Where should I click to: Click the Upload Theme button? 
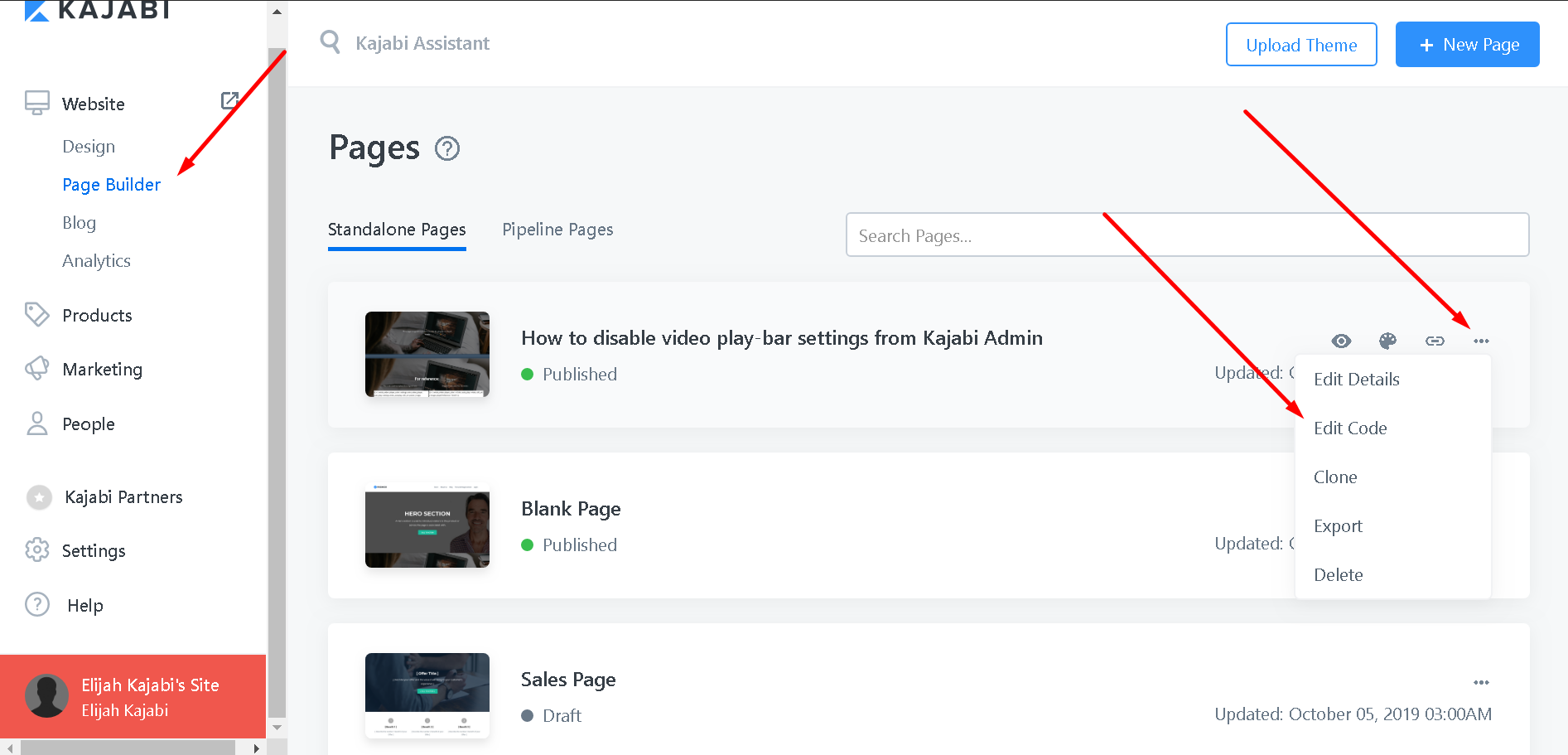[x=1300, y=45]
